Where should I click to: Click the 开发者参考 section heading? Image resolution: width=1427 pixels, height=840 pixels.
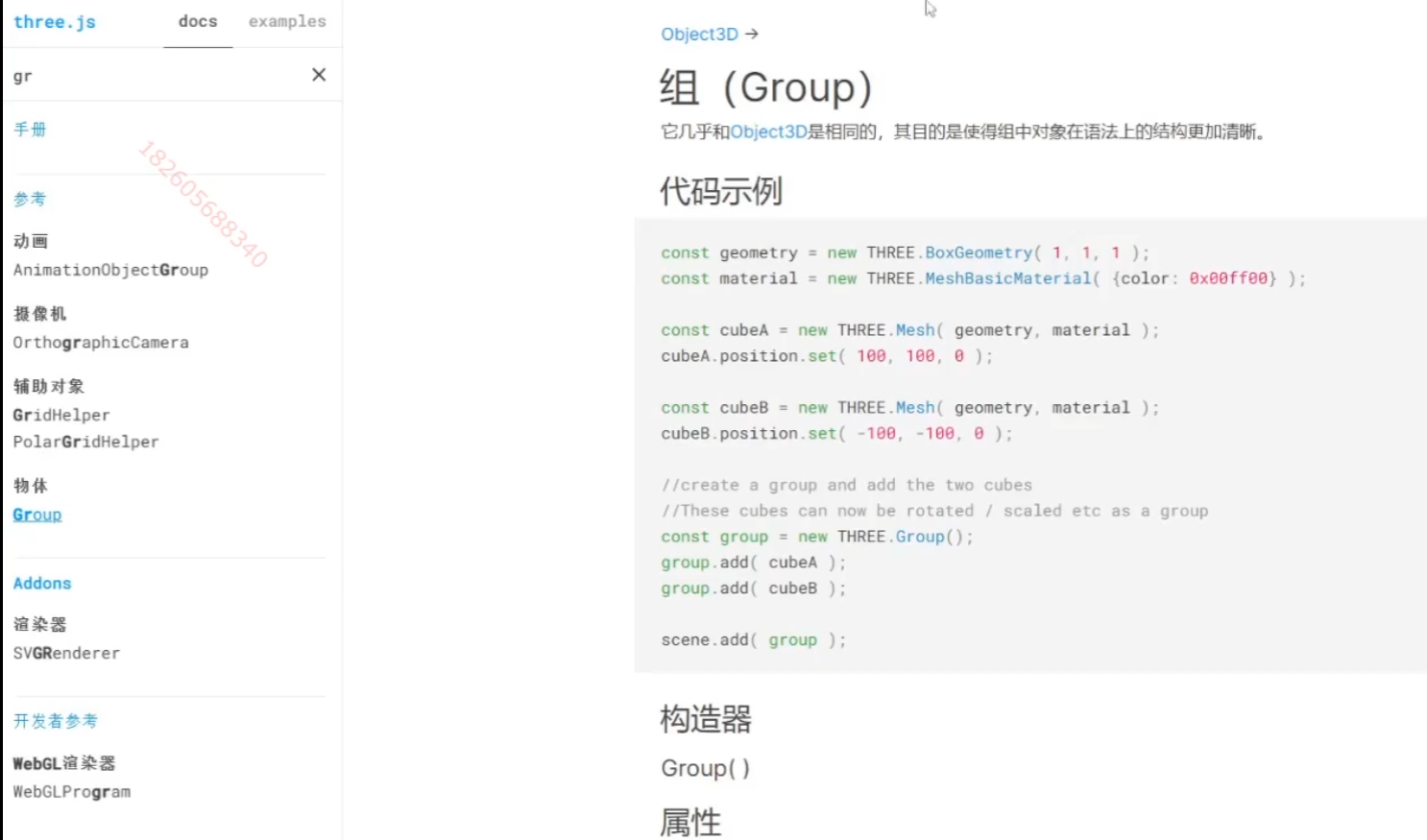[56, 721]
